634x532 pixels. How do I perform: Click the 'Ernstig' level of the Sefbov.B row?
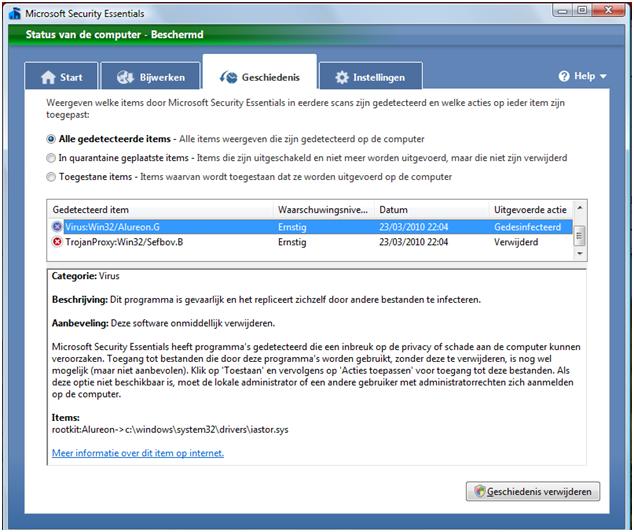pyautogui.click(x=292, y=242)
